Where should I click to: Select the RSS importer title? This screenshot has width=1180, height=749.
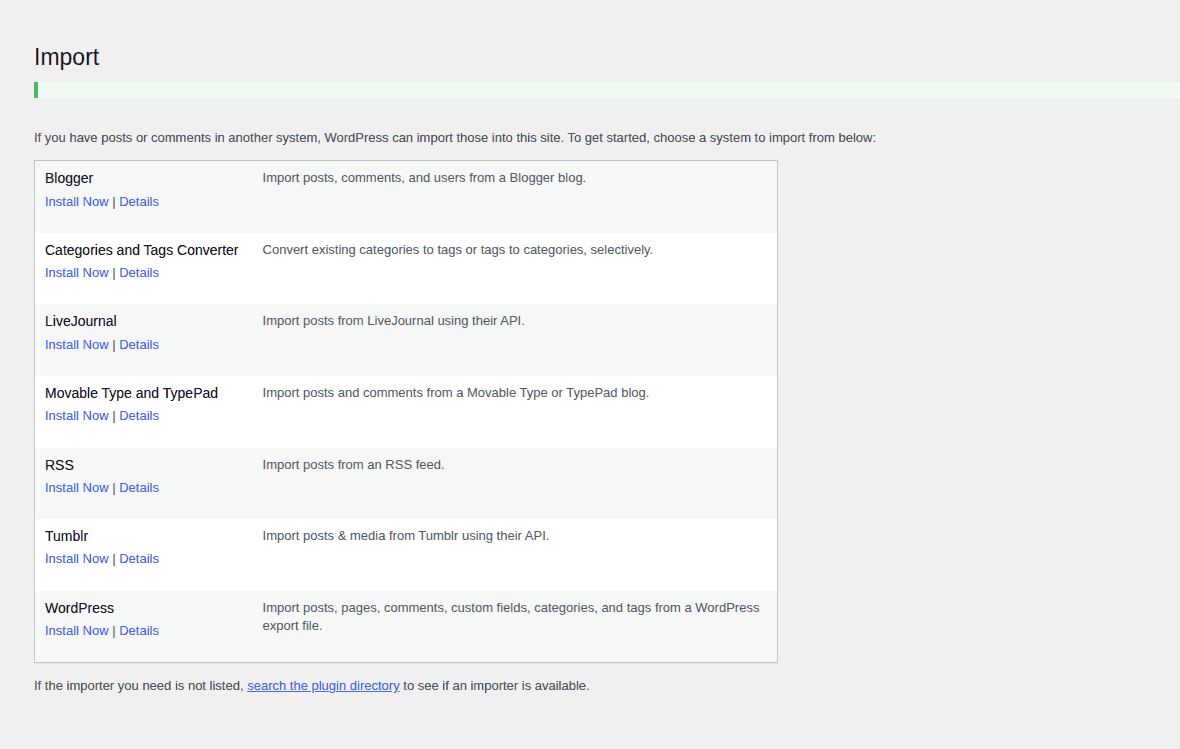pos(59,465)
